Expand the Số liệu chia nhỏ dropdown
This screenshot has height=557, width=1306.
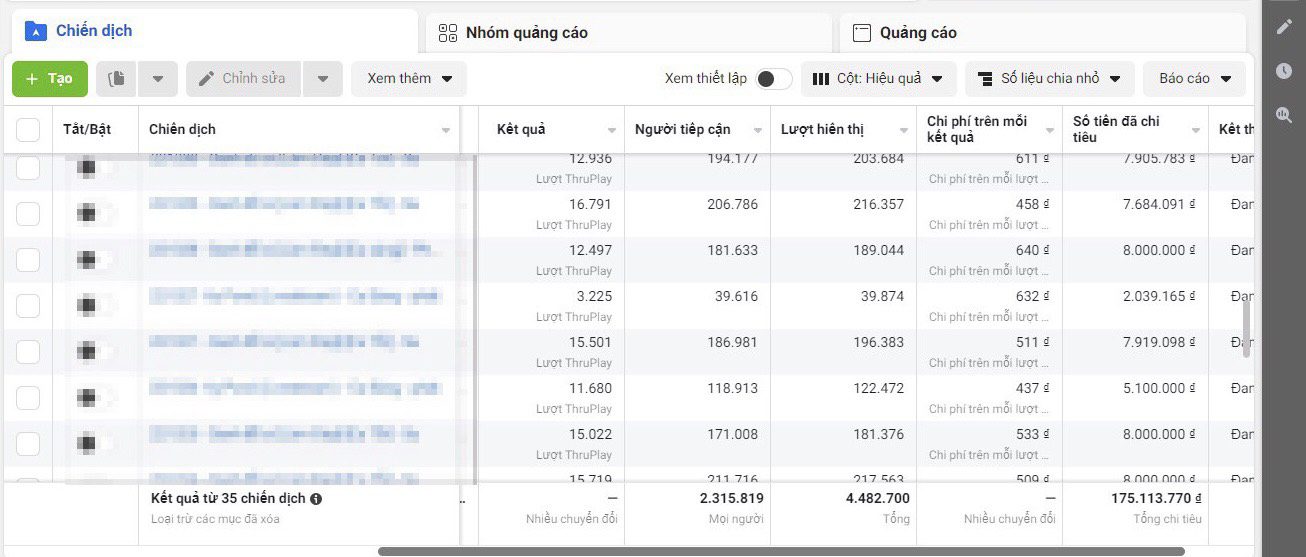point(1049,79)
